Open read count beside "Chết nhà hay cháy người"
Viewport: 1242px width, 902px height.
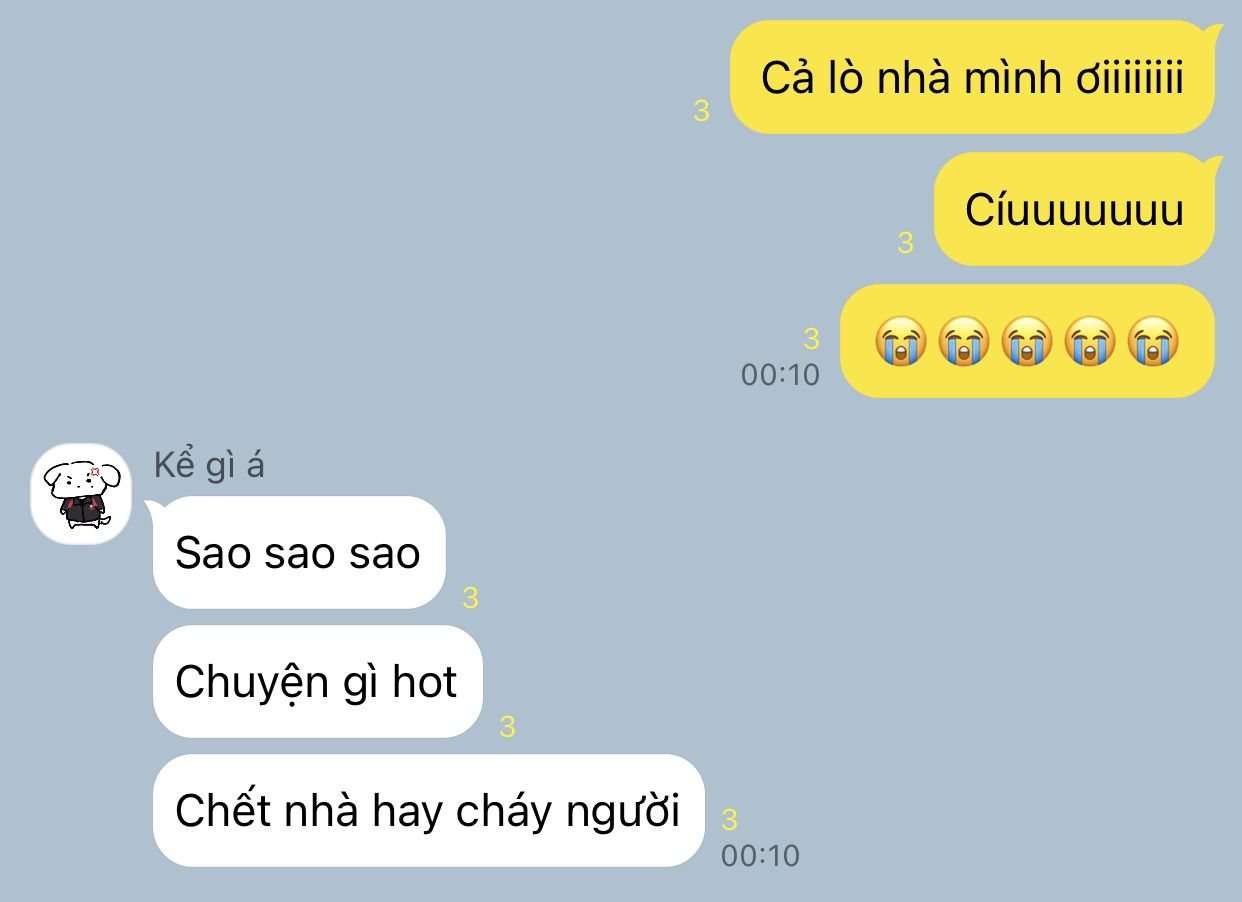point(729,820)
